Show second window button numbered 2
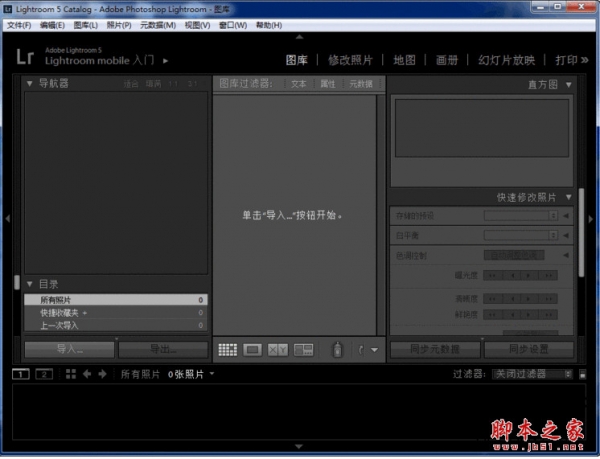600x459 pixels. coord(44,374)
